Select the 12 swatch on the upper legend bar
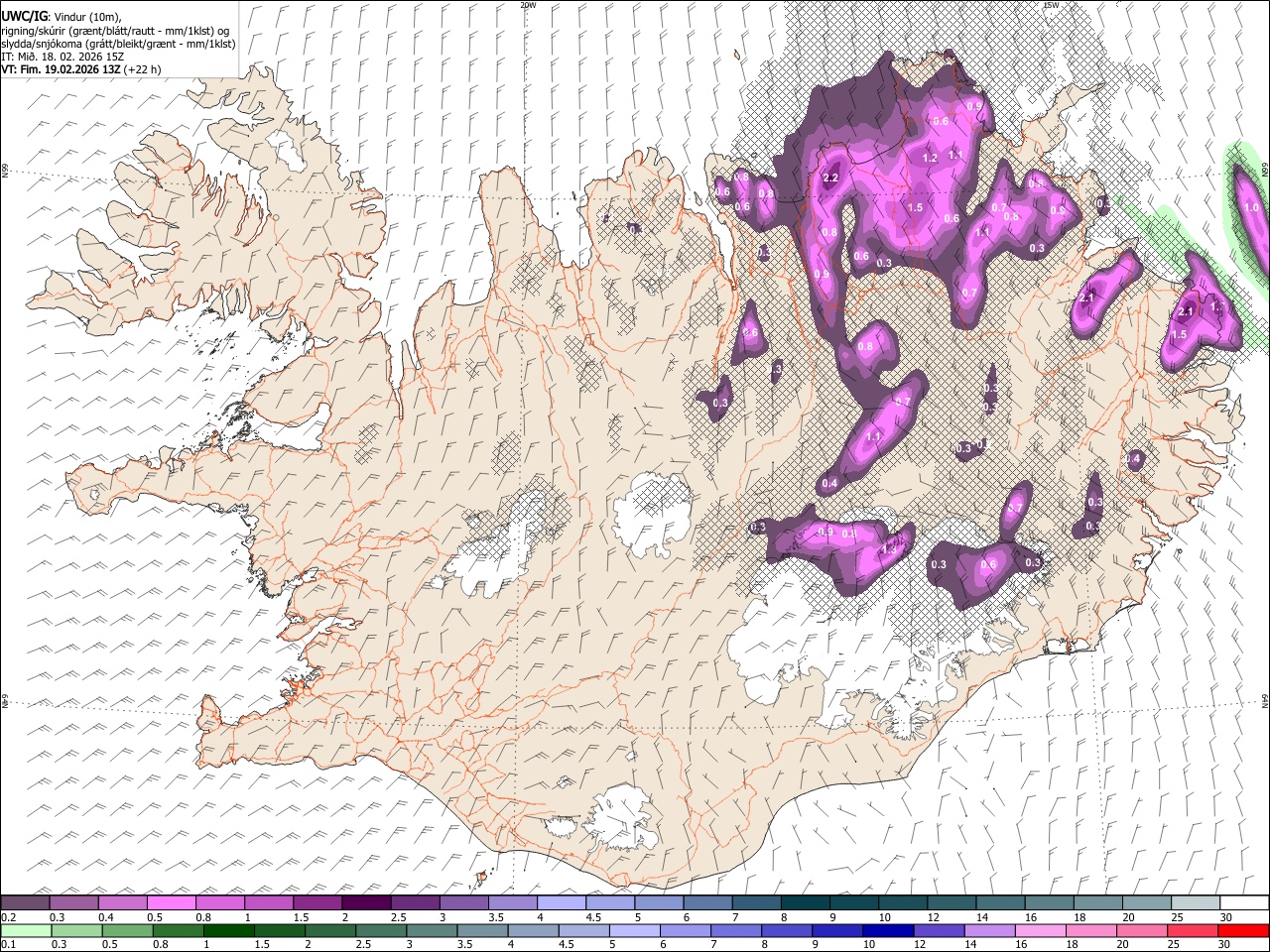The height and width of the screenshot is (952, 1270). click(x=950, y=902)
